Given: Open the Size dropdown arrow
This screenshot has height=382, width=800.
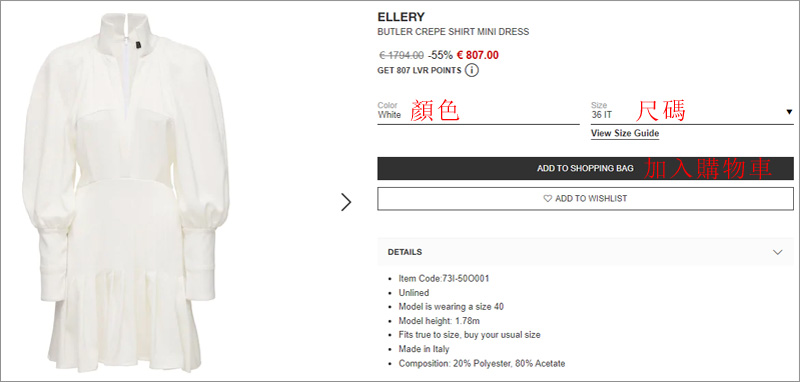Looking at the screenshot, I should 789,112.
